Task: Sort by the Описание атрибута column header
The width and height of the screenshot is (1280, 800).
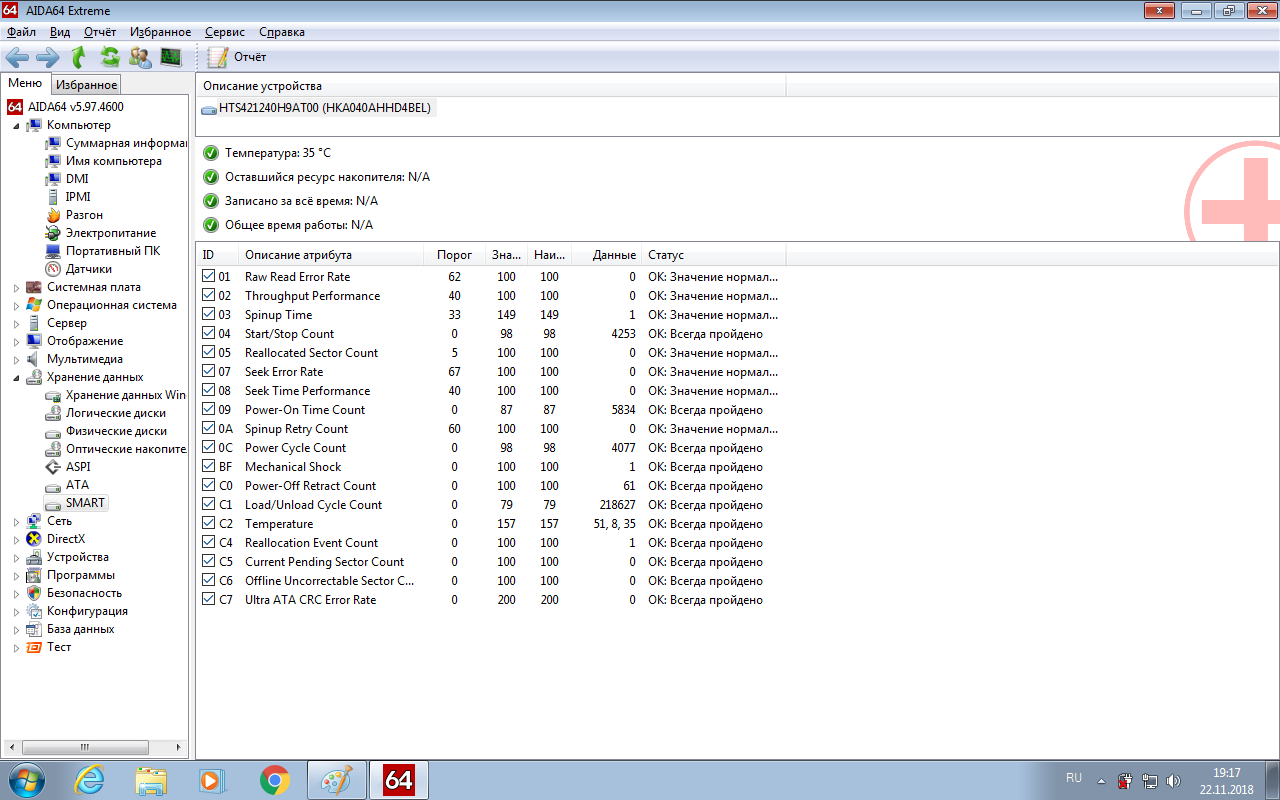Action: (x=330, y=255)
